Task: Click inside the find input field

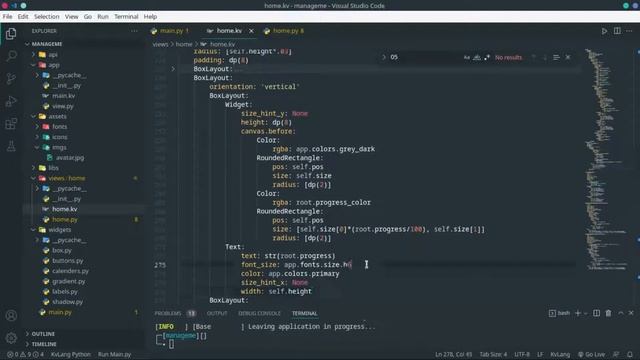Action: pyautogui.click(x=424, y=58)
